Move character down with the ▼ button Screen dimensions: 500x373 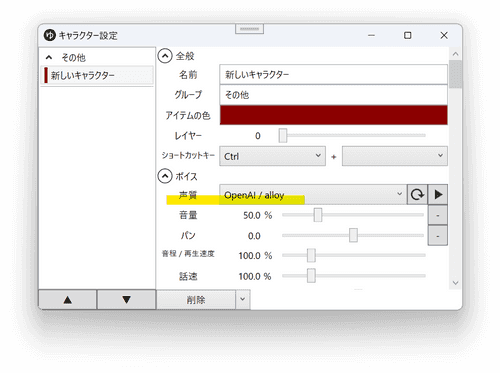(126, 300)
